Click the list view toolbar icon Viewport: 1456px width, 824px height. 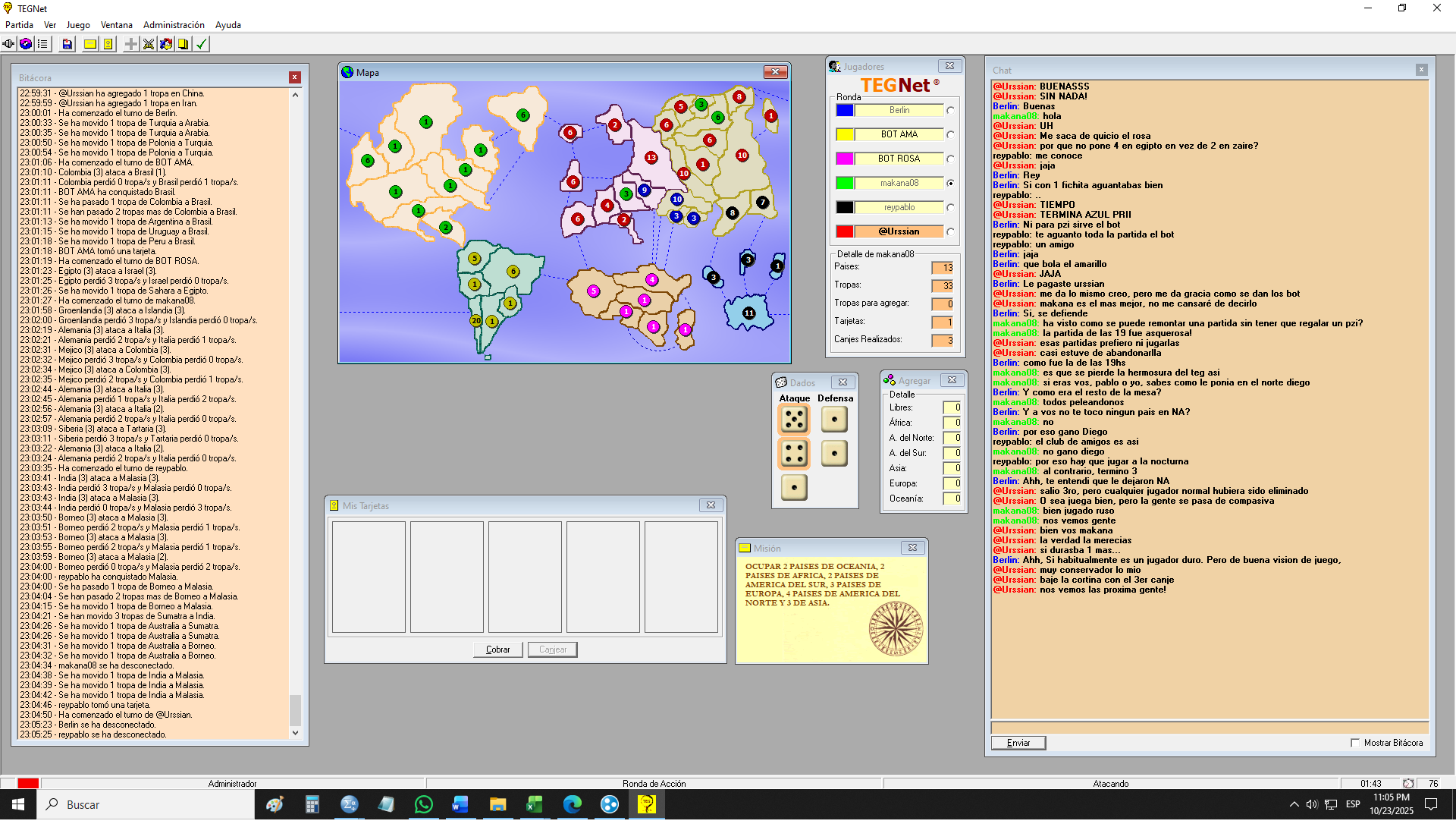coord(42,44)
